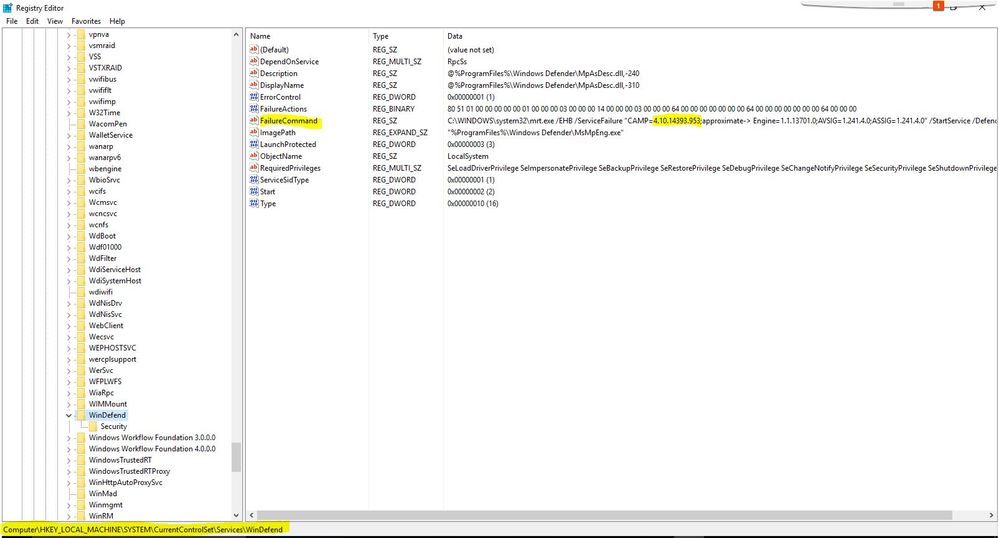Click the LaunchProtected DWORD icon

tap(254, 144)
